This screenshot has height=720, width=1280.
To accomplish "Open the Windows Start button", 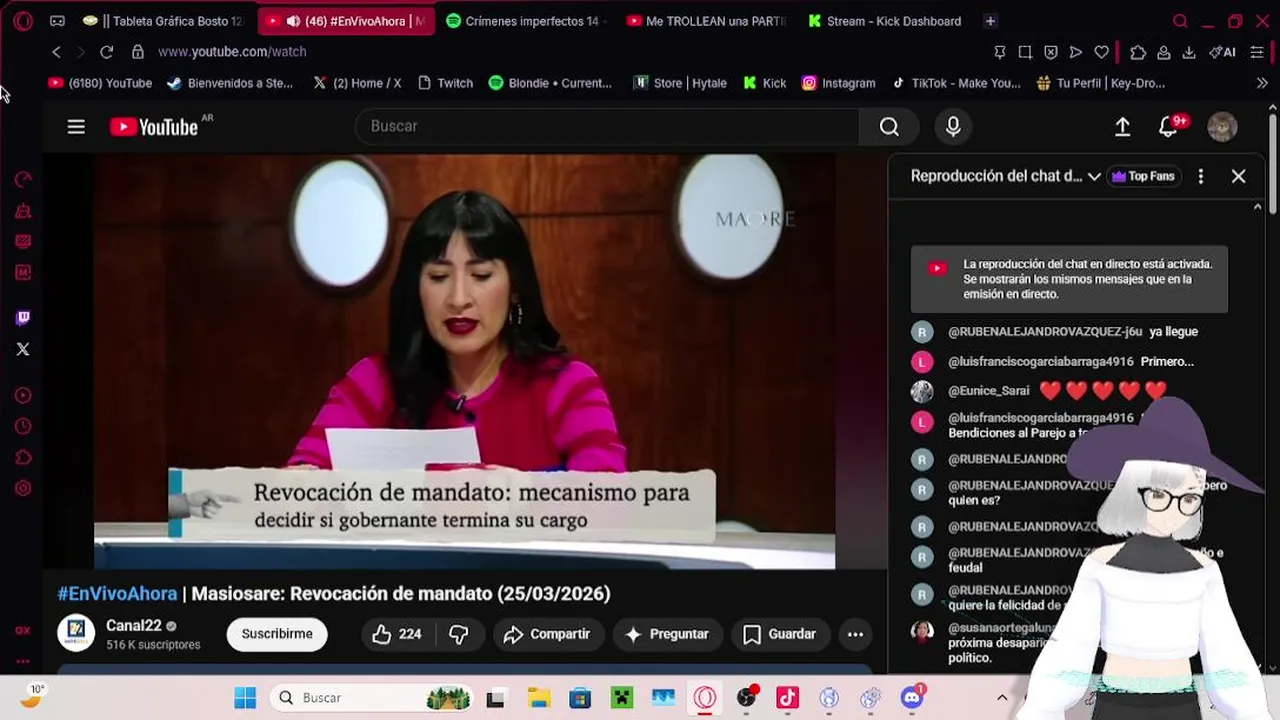I will click(245, 698).
